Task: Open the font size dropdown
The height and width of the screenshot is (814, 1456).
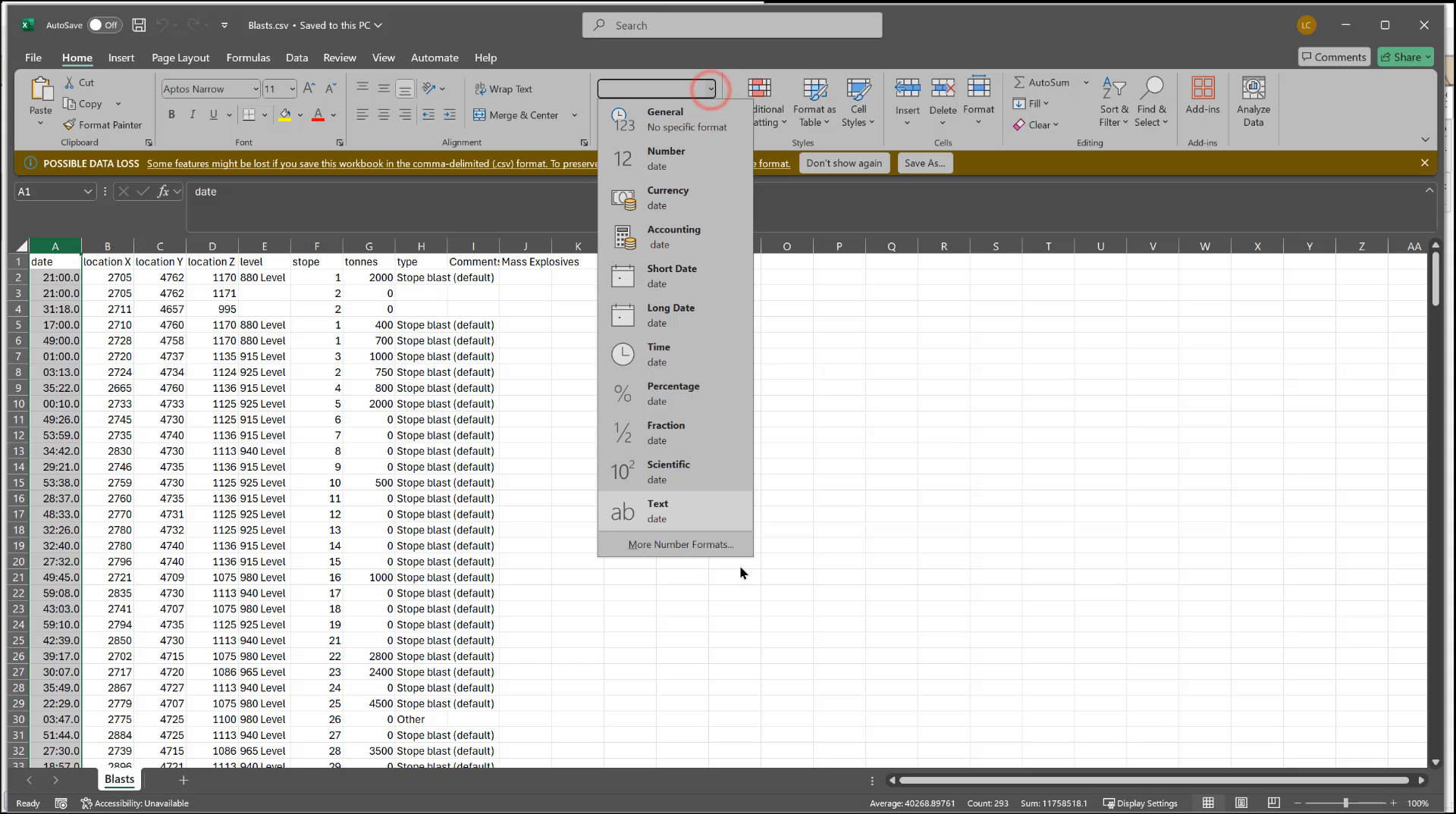Action: [292, 89]
